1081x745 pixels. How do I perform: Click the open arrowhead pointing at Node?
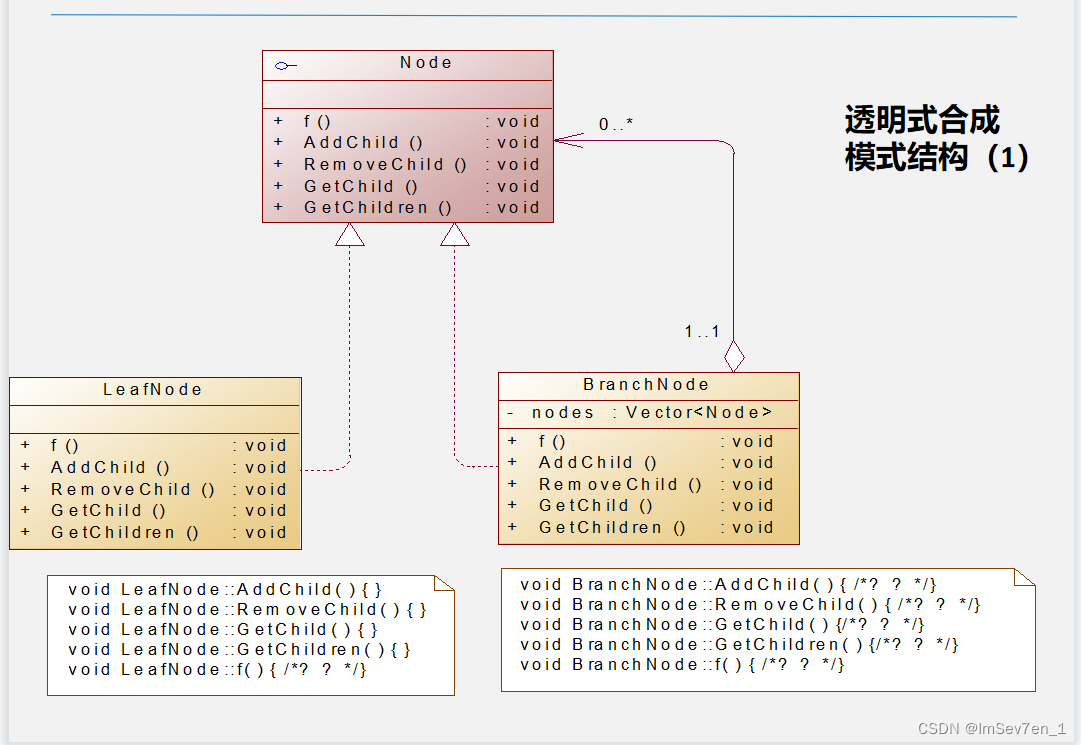569,141
